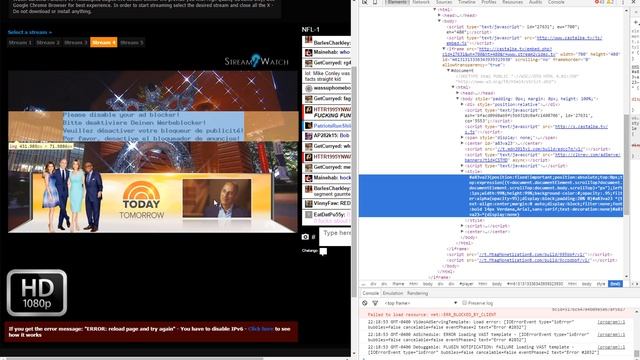
Task: Open the (program):1 link on VideoAdServingTemplate error
Action: pyautogui.click(x=611, y=322)
